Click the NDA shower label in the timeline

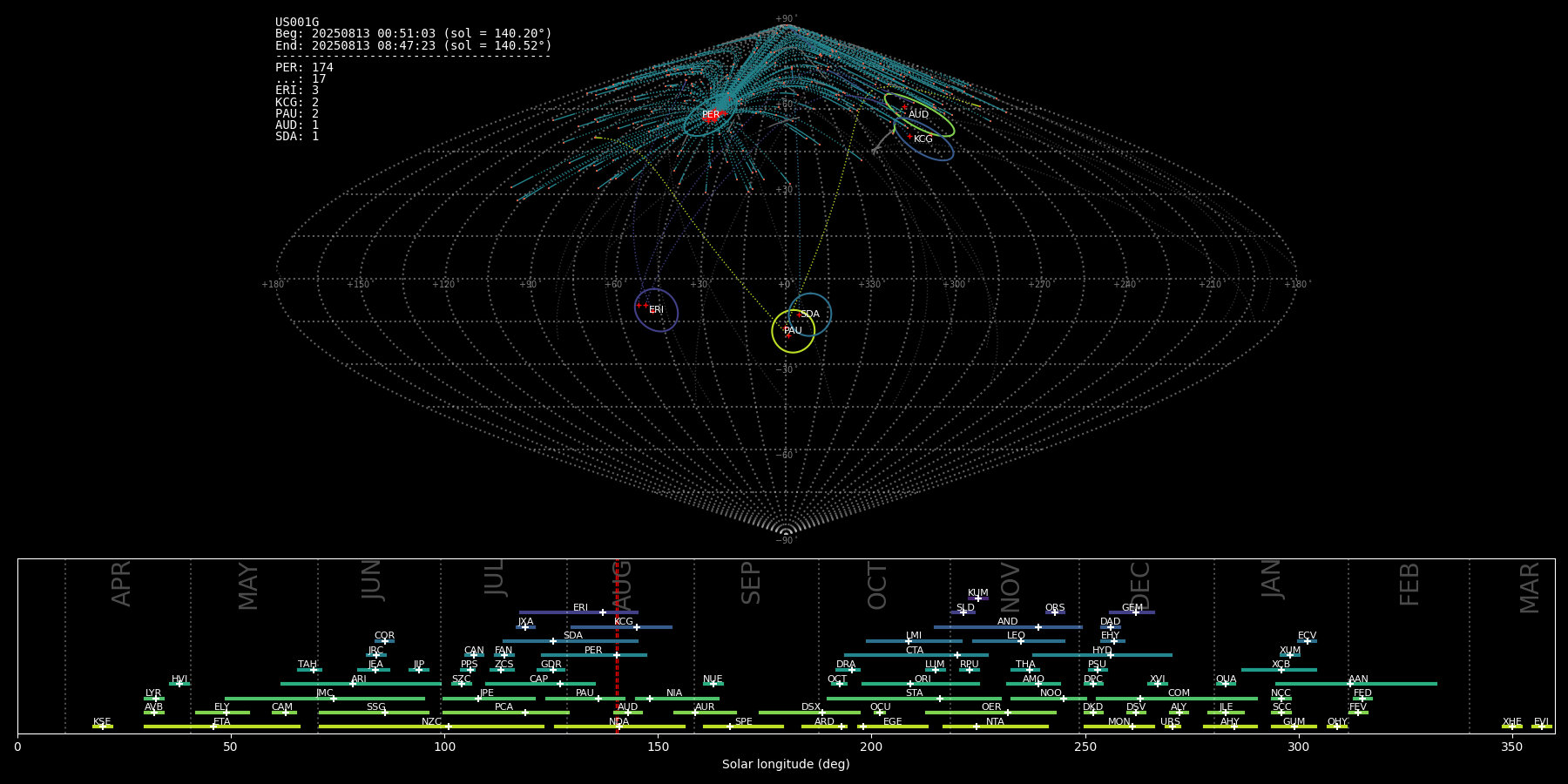point(618,722)
